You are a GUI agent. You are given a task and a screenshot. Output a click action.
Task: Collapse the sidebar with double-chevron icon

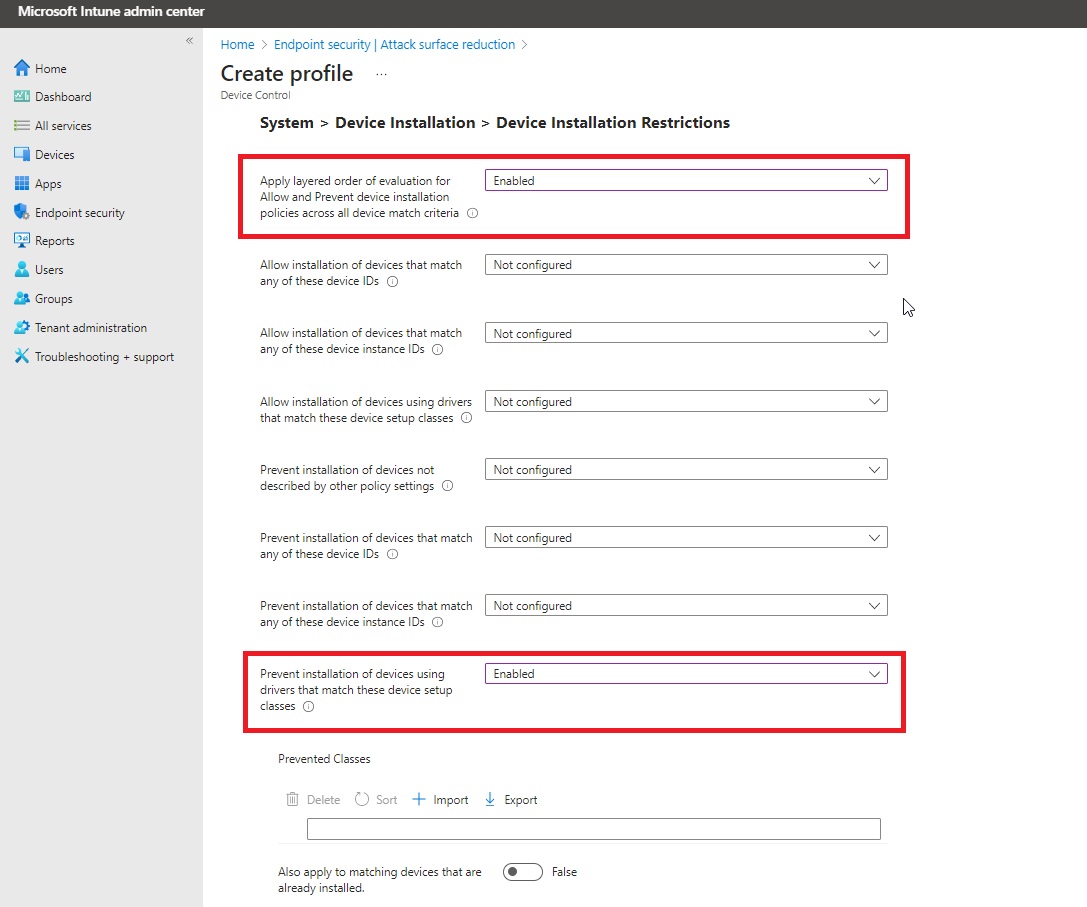coord(189,41)
